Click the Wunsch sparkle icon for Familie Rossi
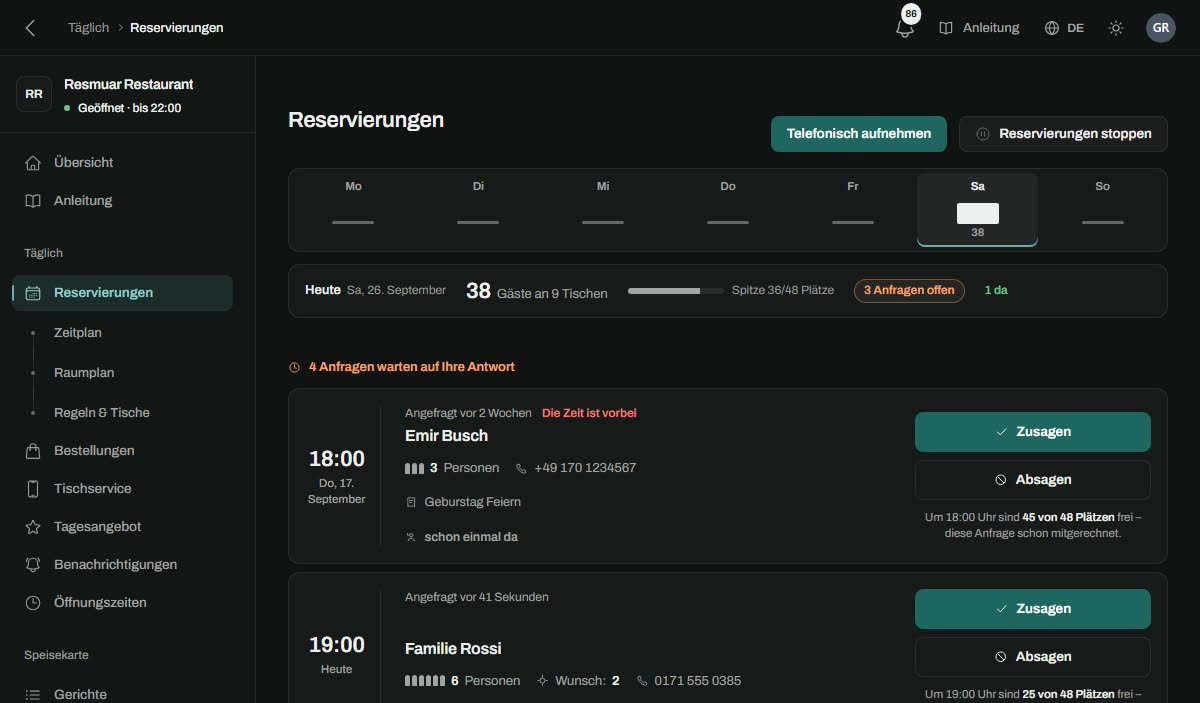This screenshot has width=1200, height=703. pos(543,681)
